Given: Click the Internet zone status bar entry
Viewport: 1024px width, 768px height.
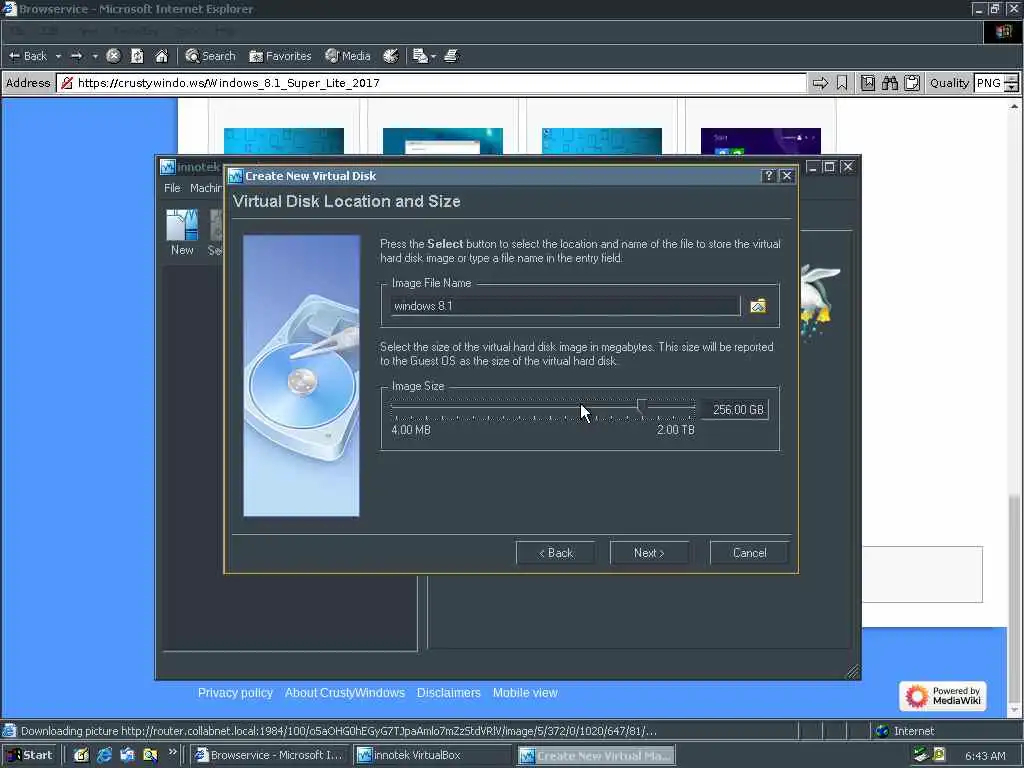Looking at the screenshot, I should point(905,731).
